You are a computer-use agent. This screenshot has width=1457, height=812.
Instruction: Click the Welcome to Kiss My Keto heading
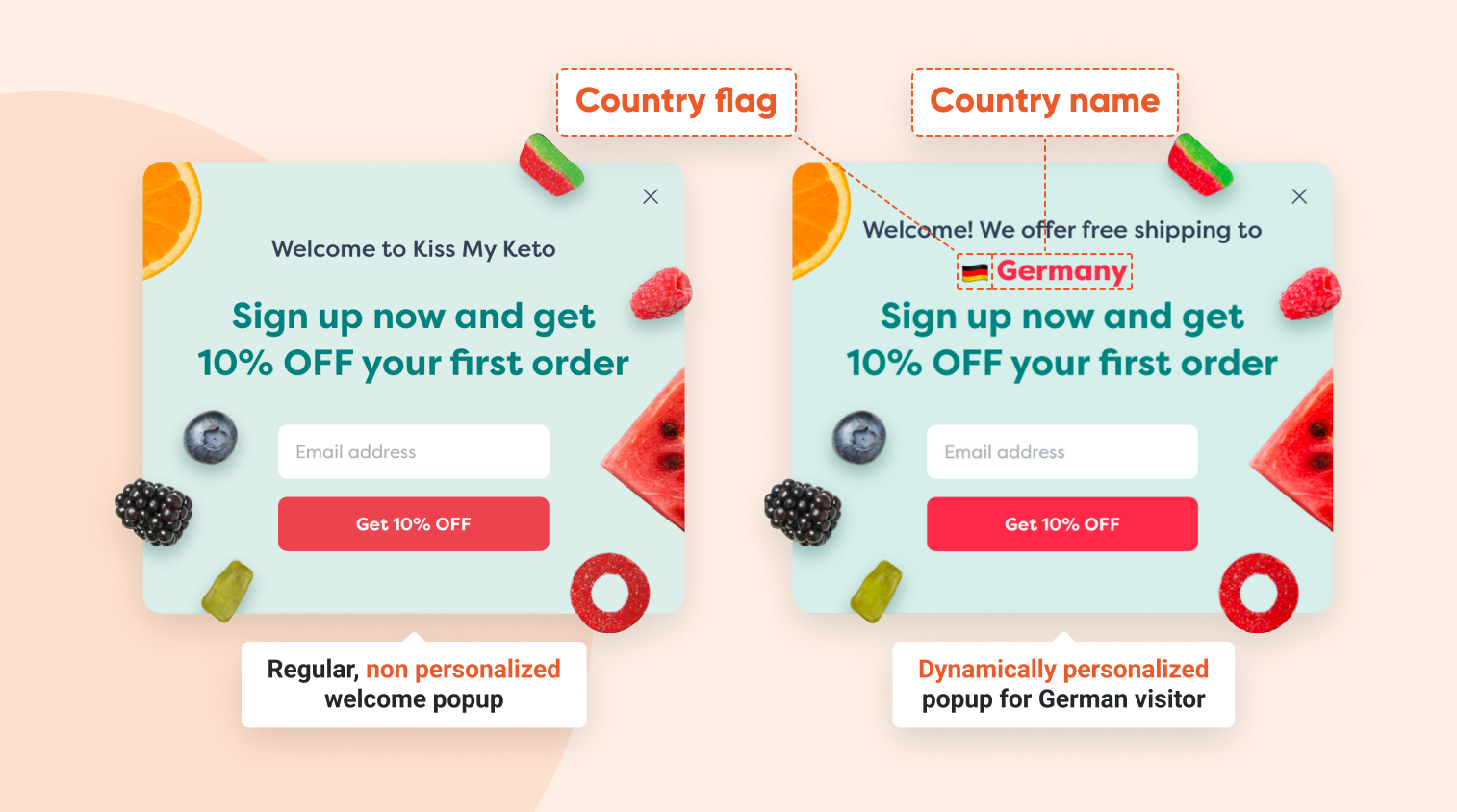tap(414, 249)
